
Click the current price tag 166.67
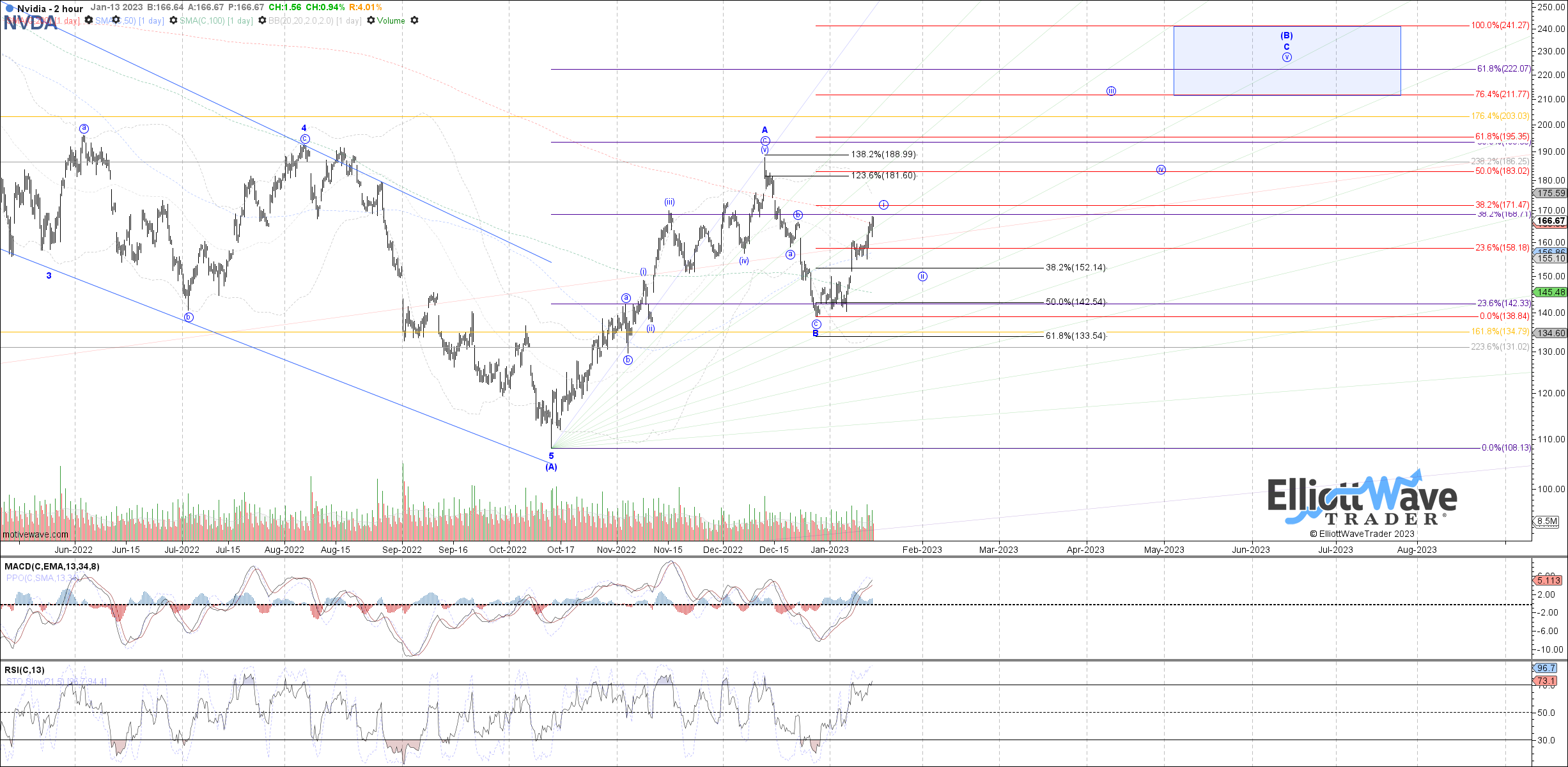coord(1551,221)
